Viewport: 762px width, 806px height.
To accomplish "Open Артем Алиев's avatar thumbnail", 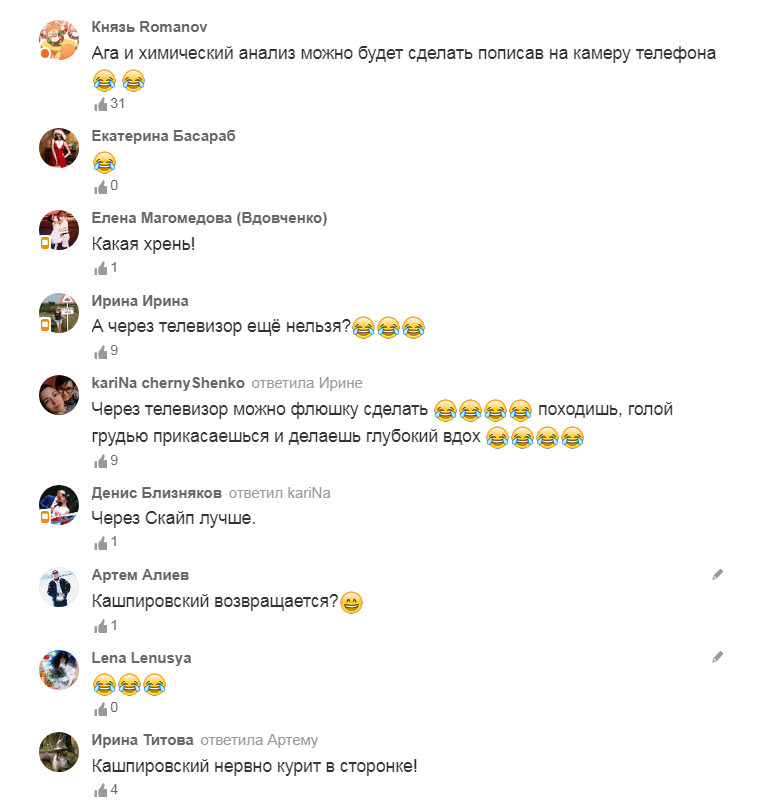I will [x=59, y=587].
